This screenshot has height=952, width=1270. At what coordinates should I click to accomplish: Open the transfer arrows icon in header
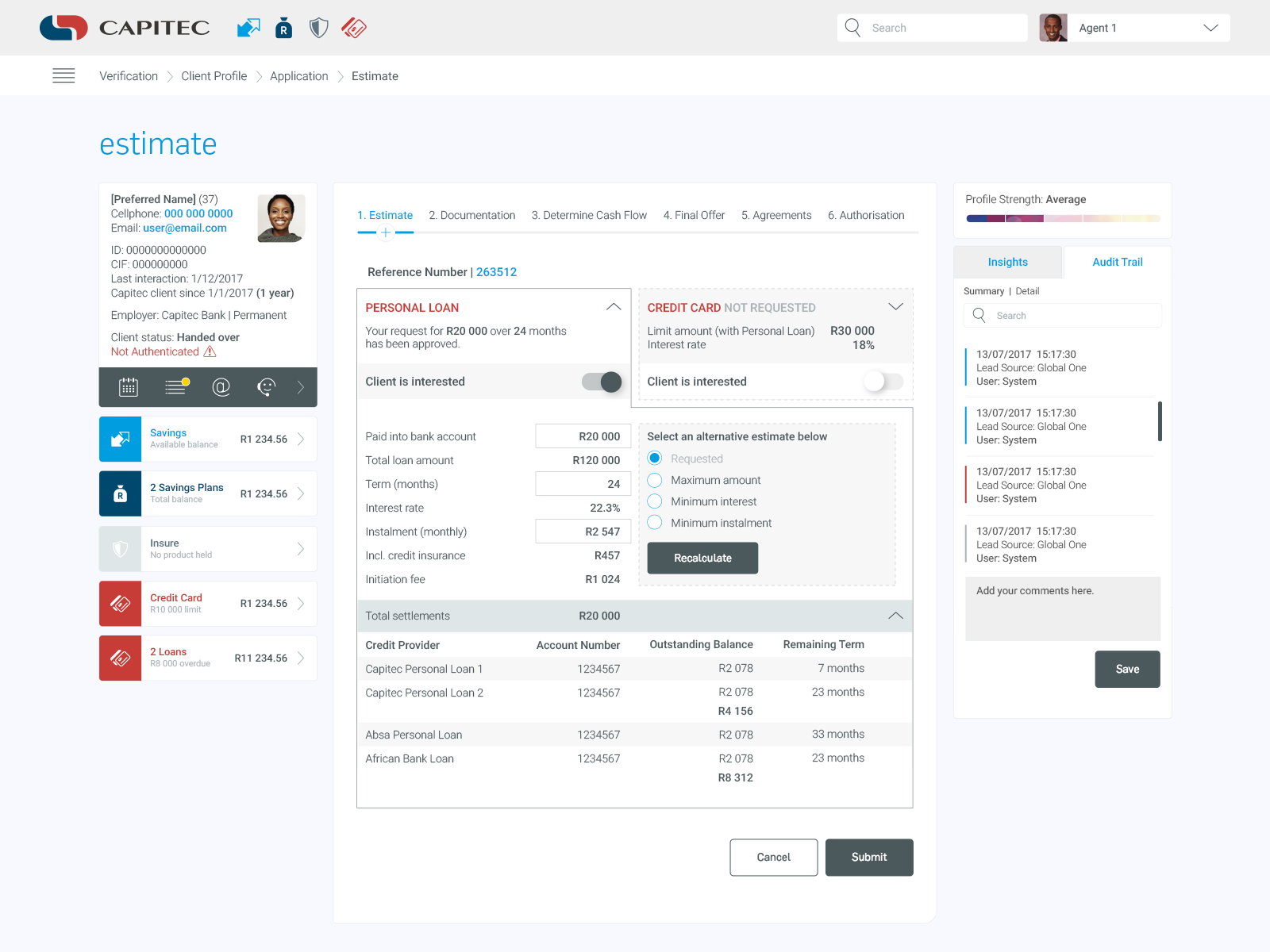248,29
